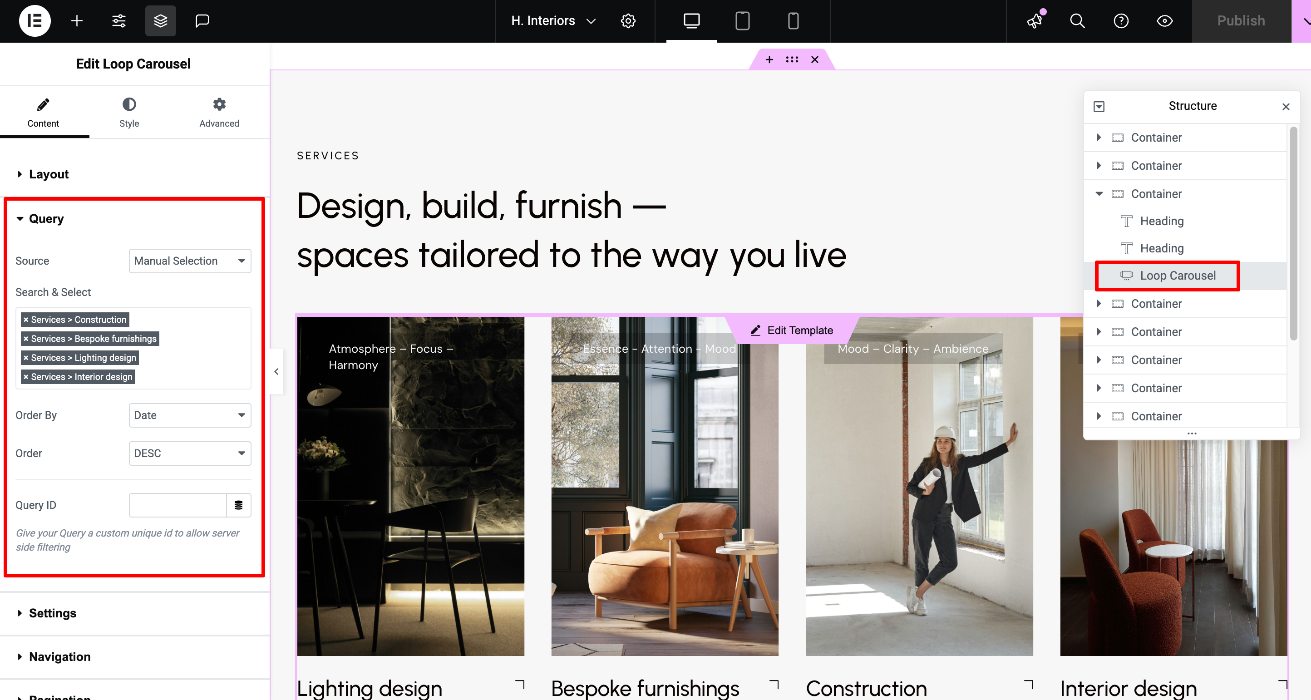This screenshot has width=1311, height=700.
Task: Open the Order By dropdown
Action: pyautogui.click(x=190, y=415)
